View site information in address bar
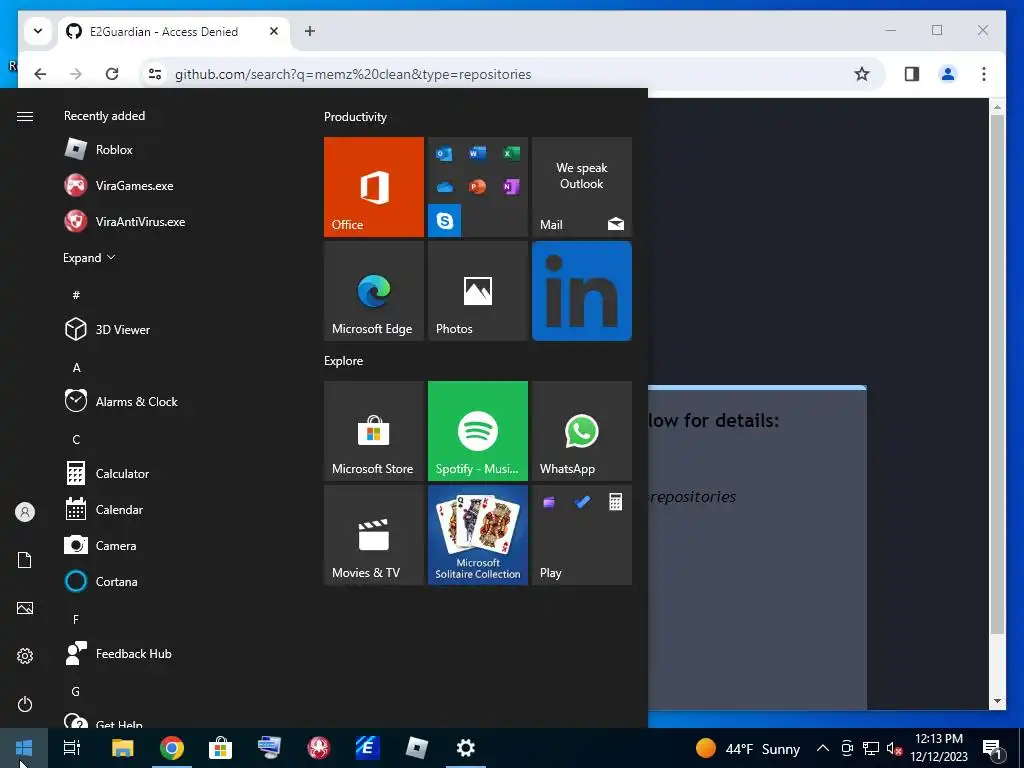 [155, 74]
